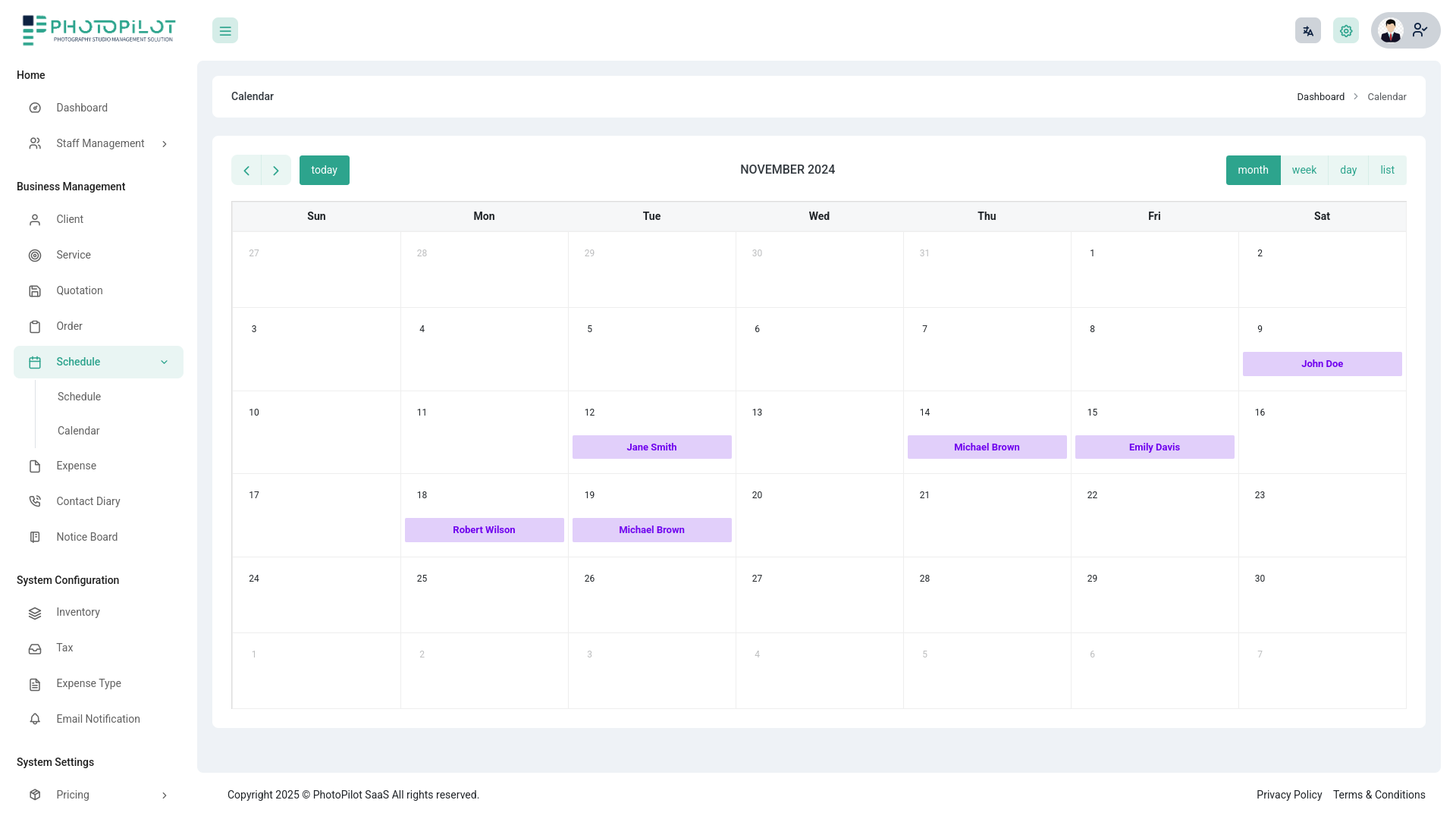The image size is (1456, 819).
Task: Open the Client section via its person icon
Action: (x=35, y=219)
